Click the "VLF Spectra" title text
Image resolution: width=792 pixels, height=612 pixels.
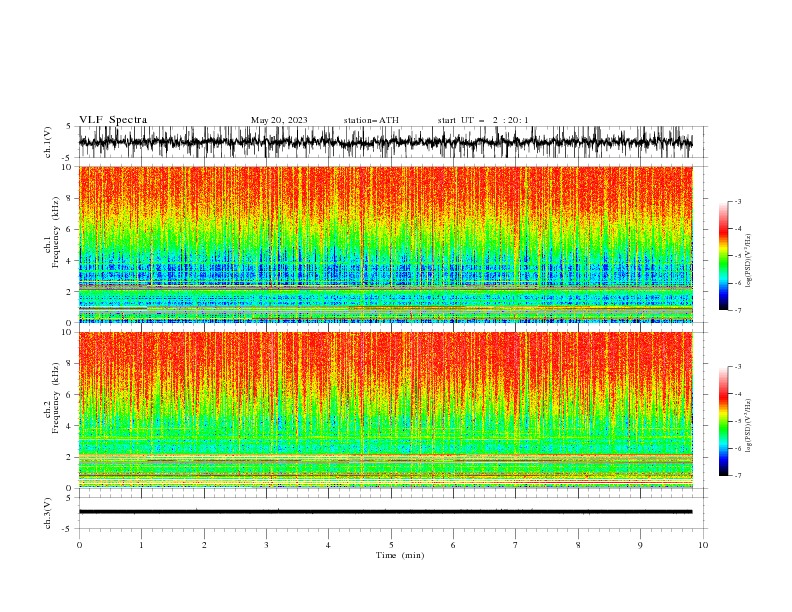(113, 120)
